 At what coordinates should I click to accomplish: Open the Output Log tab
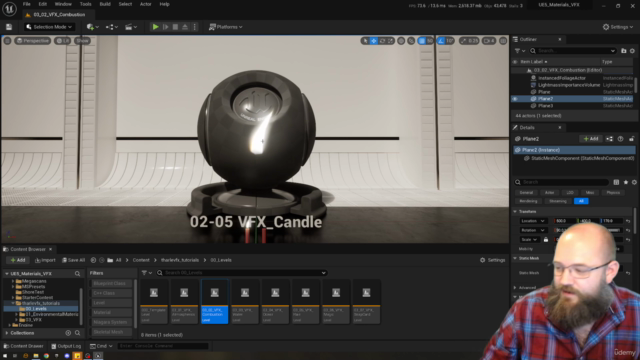[x=66, y=346]
